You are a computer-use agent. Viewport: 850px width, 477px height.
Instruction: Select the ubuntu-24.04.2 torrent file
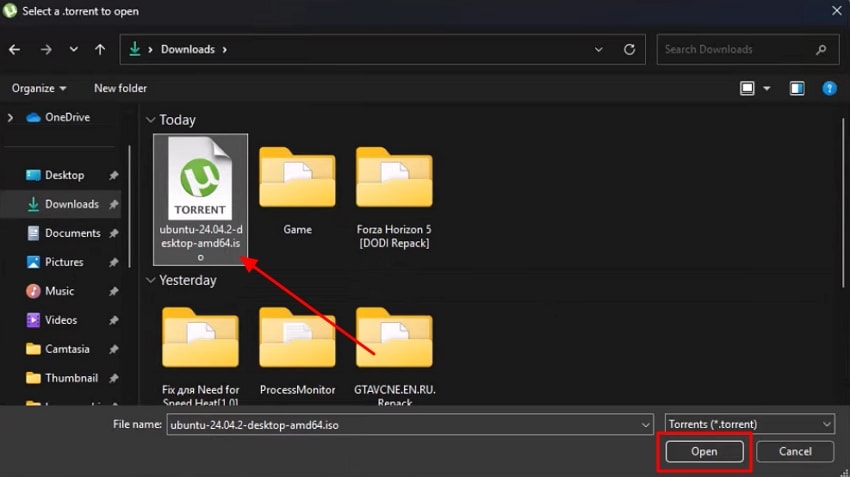[201, 199]
